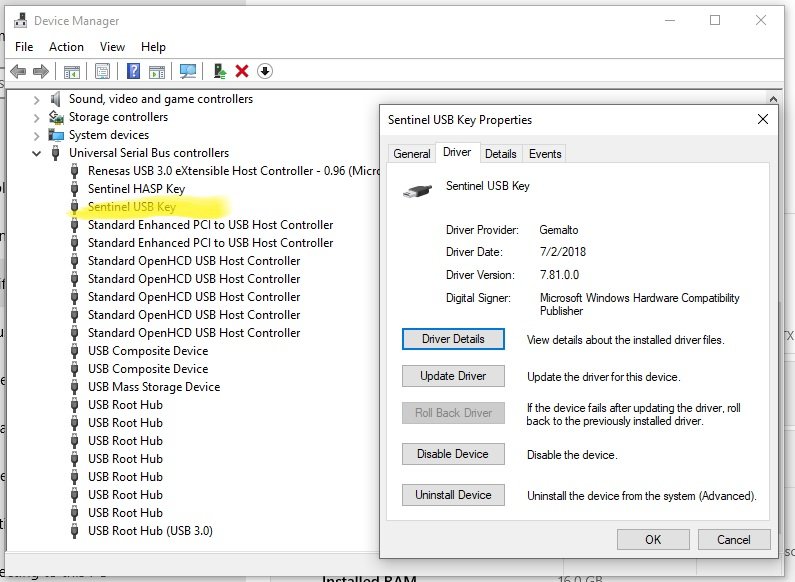
Task: Click the Update device driver toolbar icon
Action: click(219, 71)
